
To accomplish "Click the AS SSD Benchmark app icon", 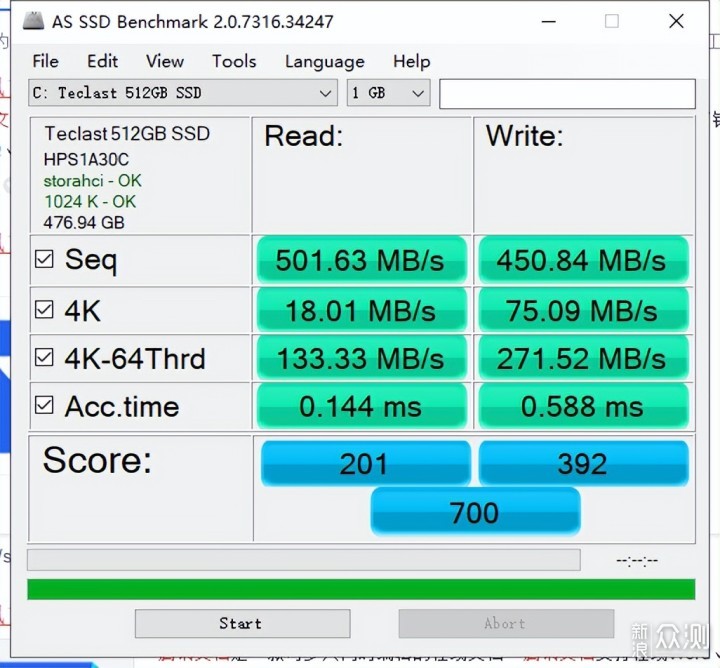I will pos(34,21).
